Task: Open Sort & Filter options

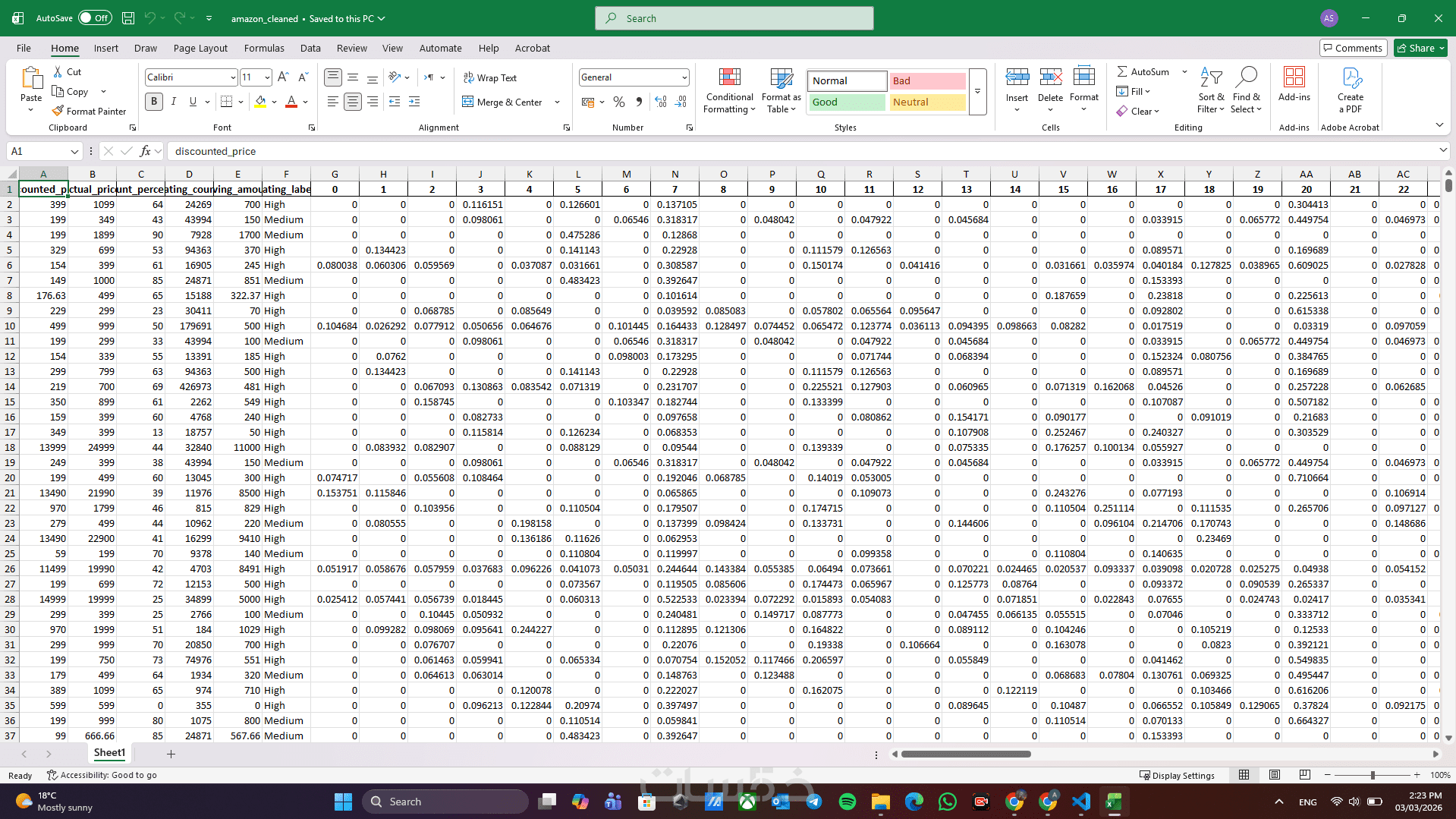Action: pyautogui.click(x=1211, y=90)
